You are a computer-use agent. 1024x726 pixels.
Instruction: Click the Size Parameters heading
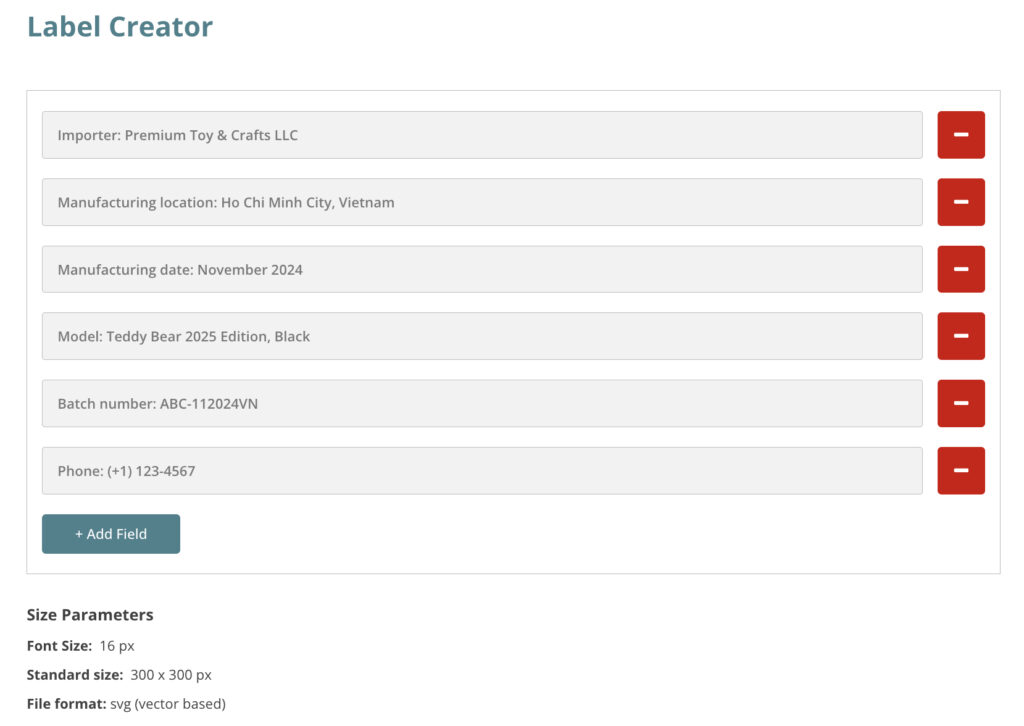pos(89,614)
